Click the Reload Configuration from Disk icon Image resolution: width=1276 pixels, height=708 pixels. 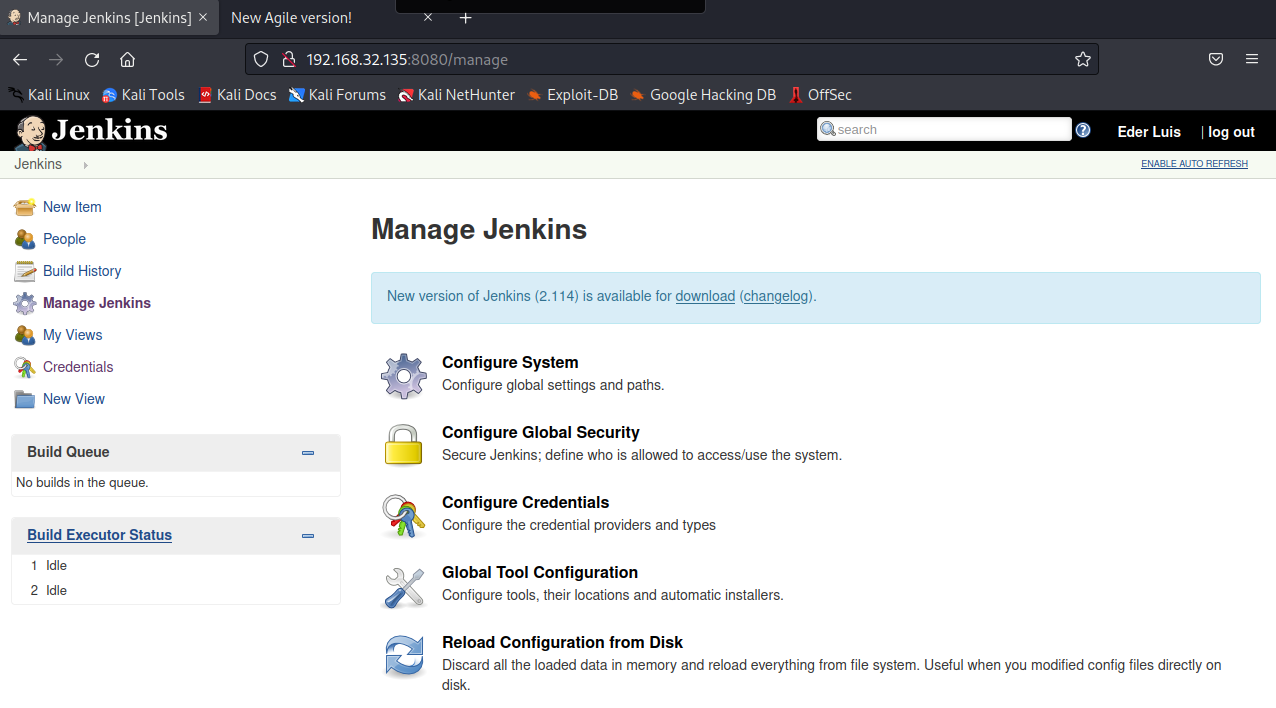[x=404, y=657]
